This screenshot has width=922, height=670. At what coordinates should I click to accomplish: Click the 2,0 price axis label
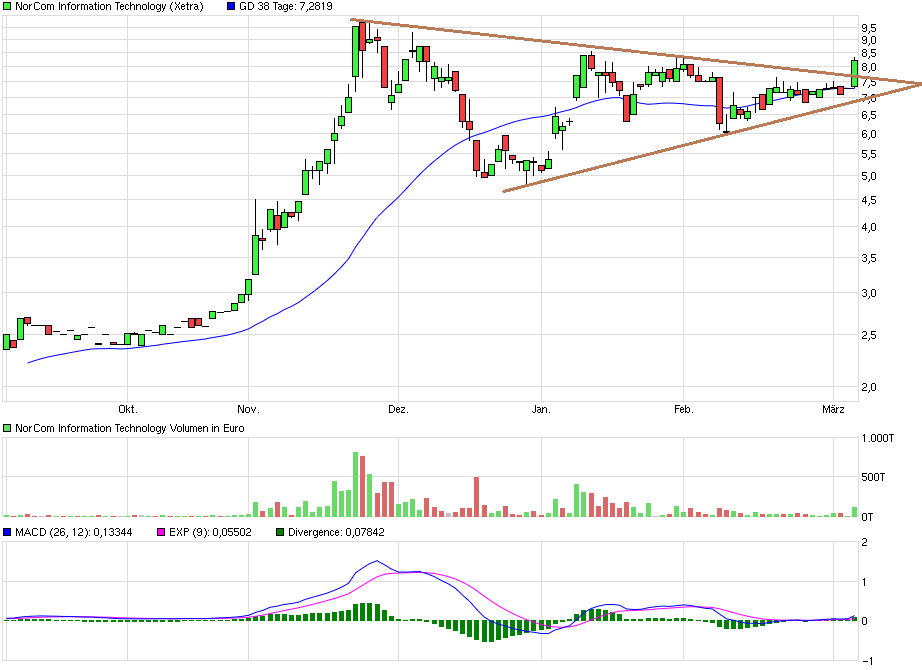pyautogui.click(x=869, y=387)
